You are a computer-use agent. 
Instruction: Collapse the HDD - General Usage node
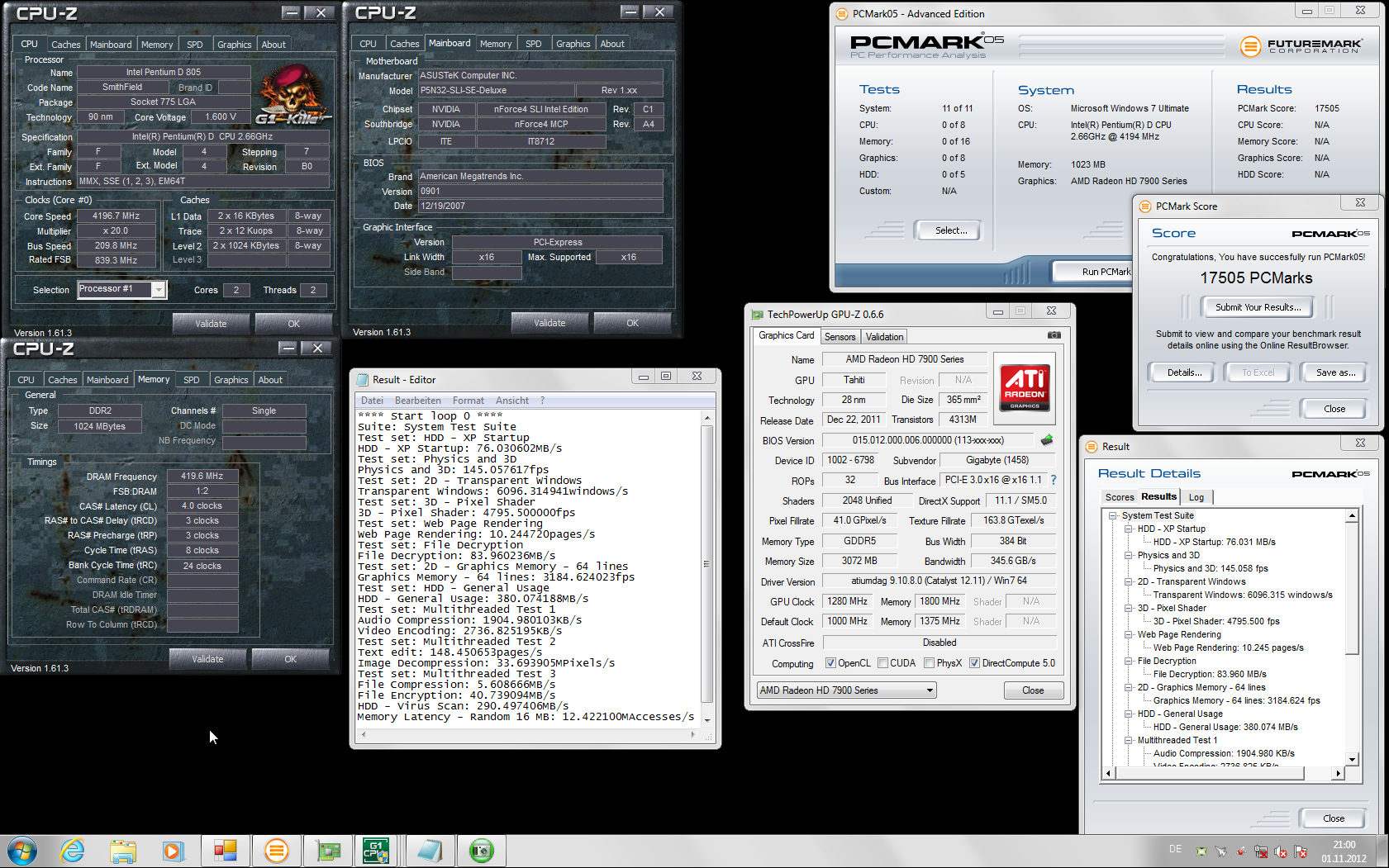(x=1129, y=714)
